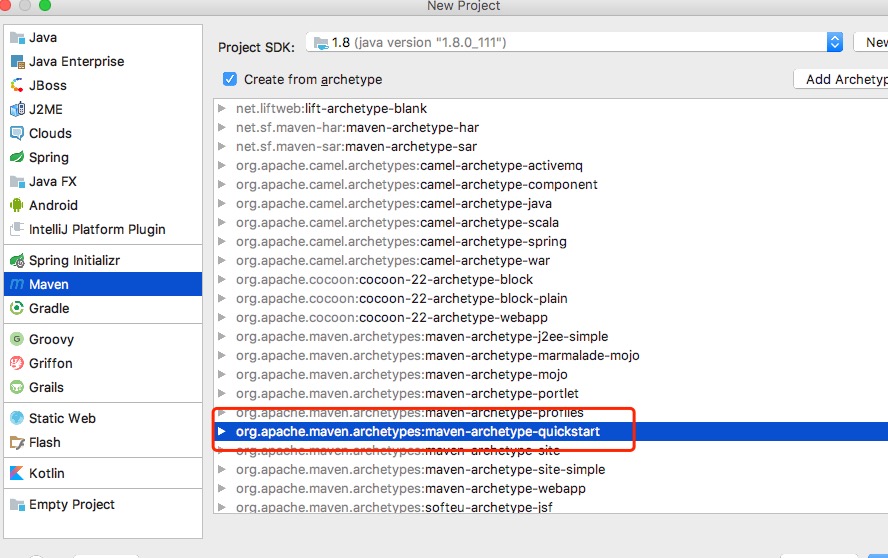Expand camel-archetype-activemq node
888x558 pixels.
point(222,165)
